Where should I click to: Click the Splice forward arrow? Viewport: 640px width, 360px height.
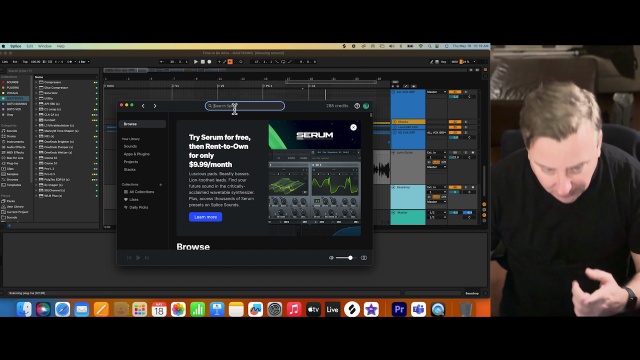tap(155, 106)
